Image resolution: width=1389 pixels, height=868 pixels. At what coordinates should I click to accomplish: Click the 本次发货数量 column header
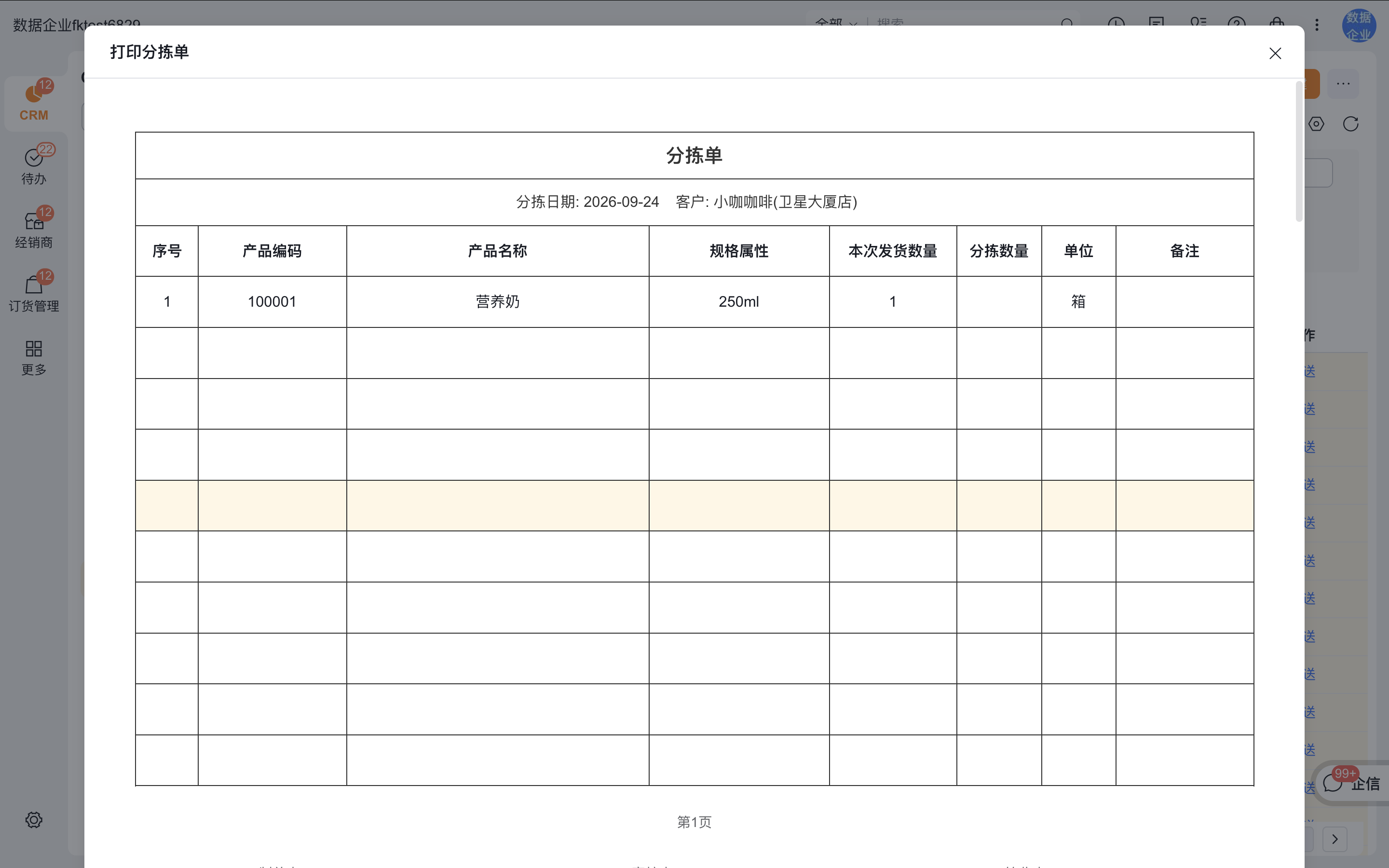click(x=893, y=251)
